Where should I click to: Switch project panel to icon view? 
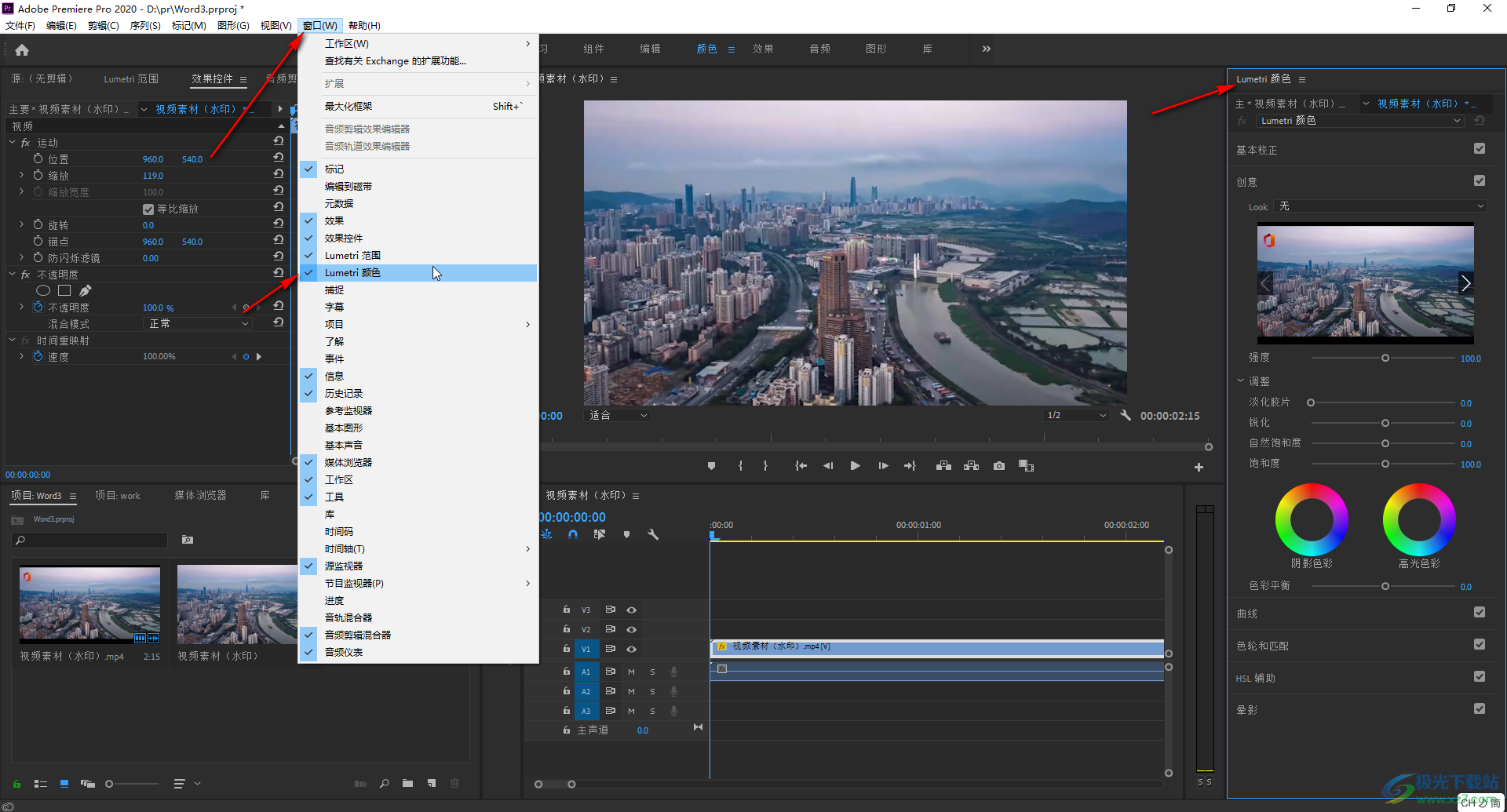point(64,783)
